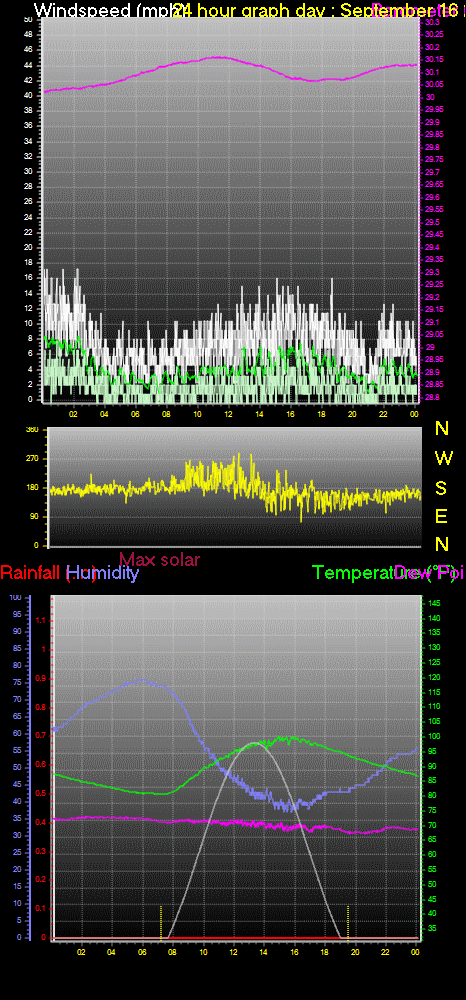
Task: Click the S direction label beside wind graph
Action: [441, 487]
